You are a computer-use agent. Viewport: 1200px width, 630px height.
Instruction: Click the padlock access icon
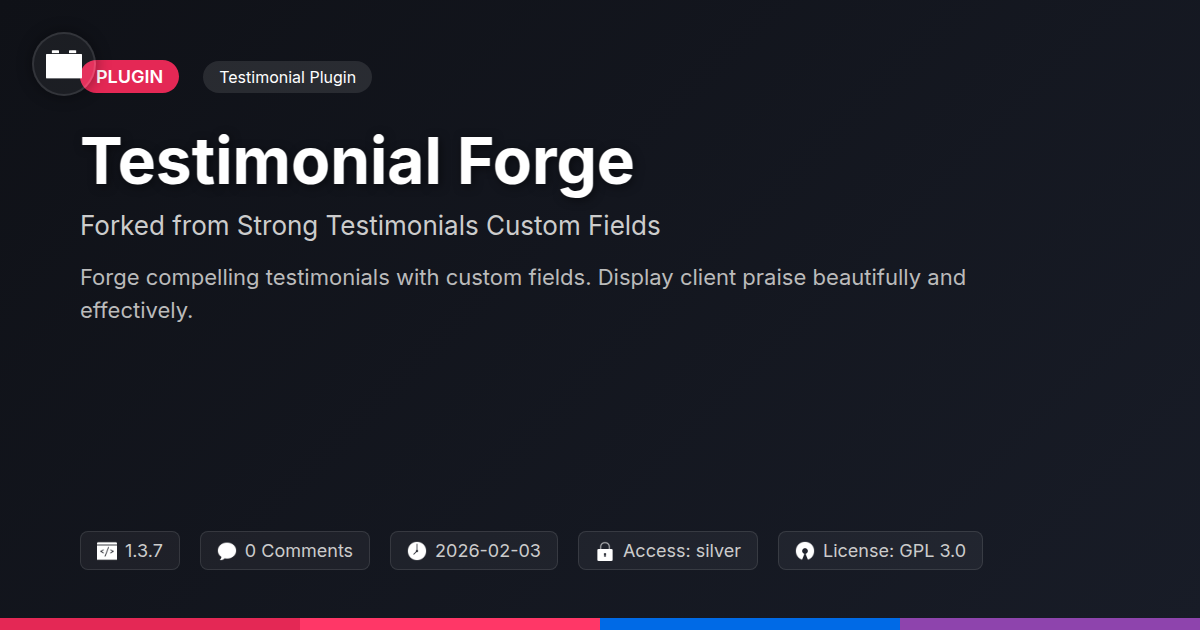[x=605, y=551]
